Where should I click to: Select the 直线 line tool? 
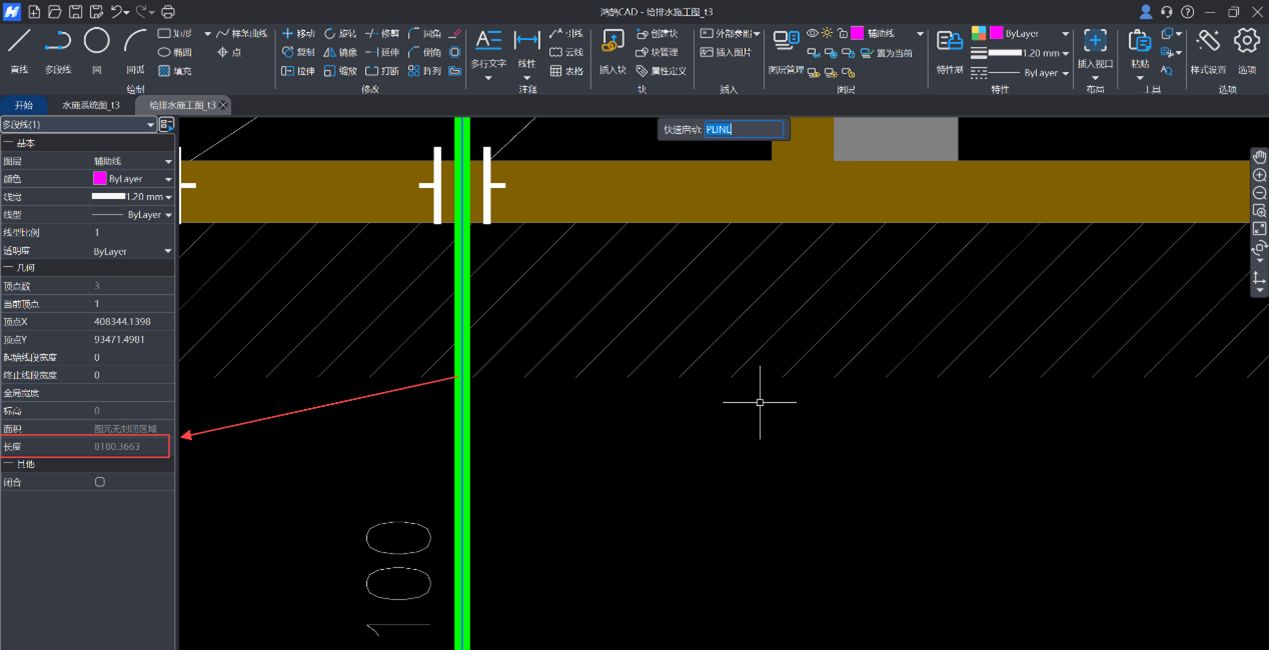point(19,42)
